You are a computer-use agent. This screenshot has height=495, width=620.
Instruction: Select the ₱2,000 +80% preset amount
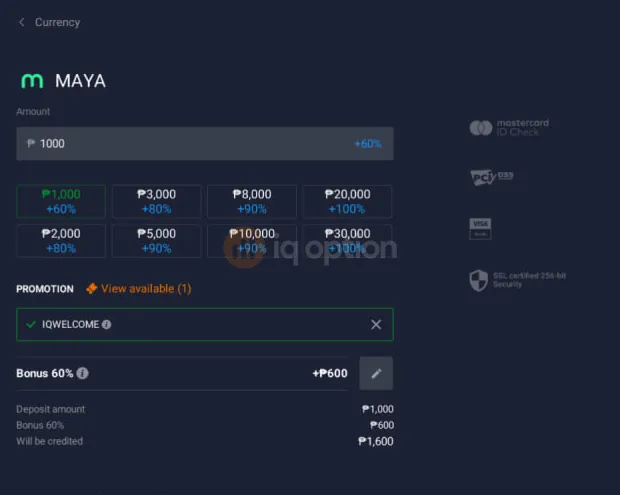point(61,241)
